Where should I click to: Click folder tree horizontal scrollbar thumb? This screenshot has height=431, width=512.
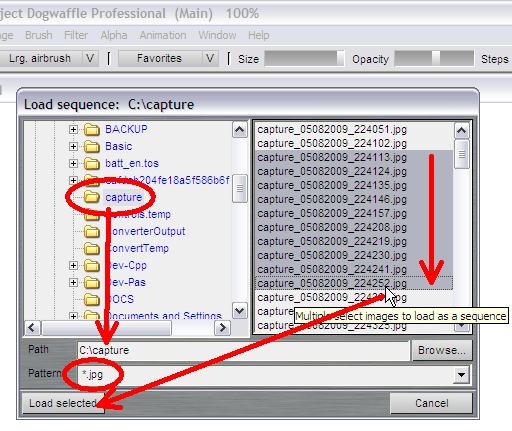106,328
